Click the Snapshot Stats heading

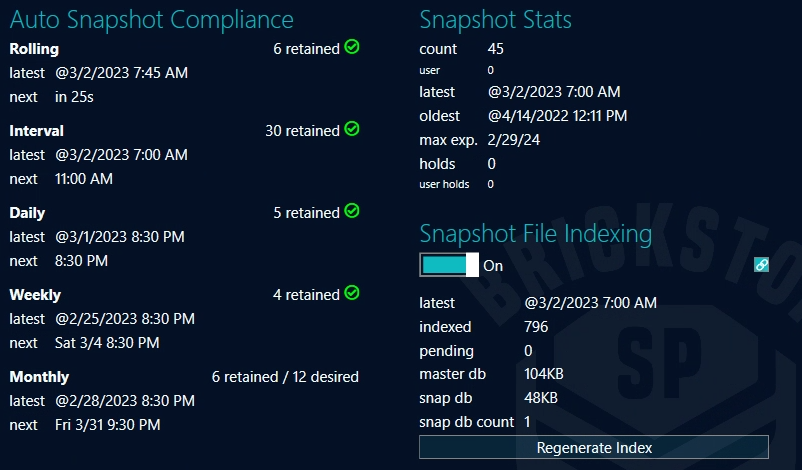pos(495,19)
